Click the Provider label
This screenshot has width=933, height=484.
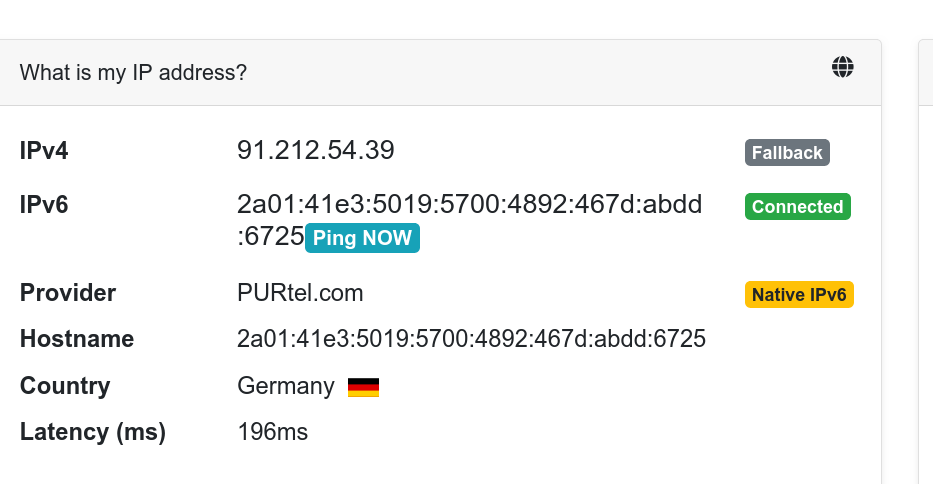tap(68, 293)
